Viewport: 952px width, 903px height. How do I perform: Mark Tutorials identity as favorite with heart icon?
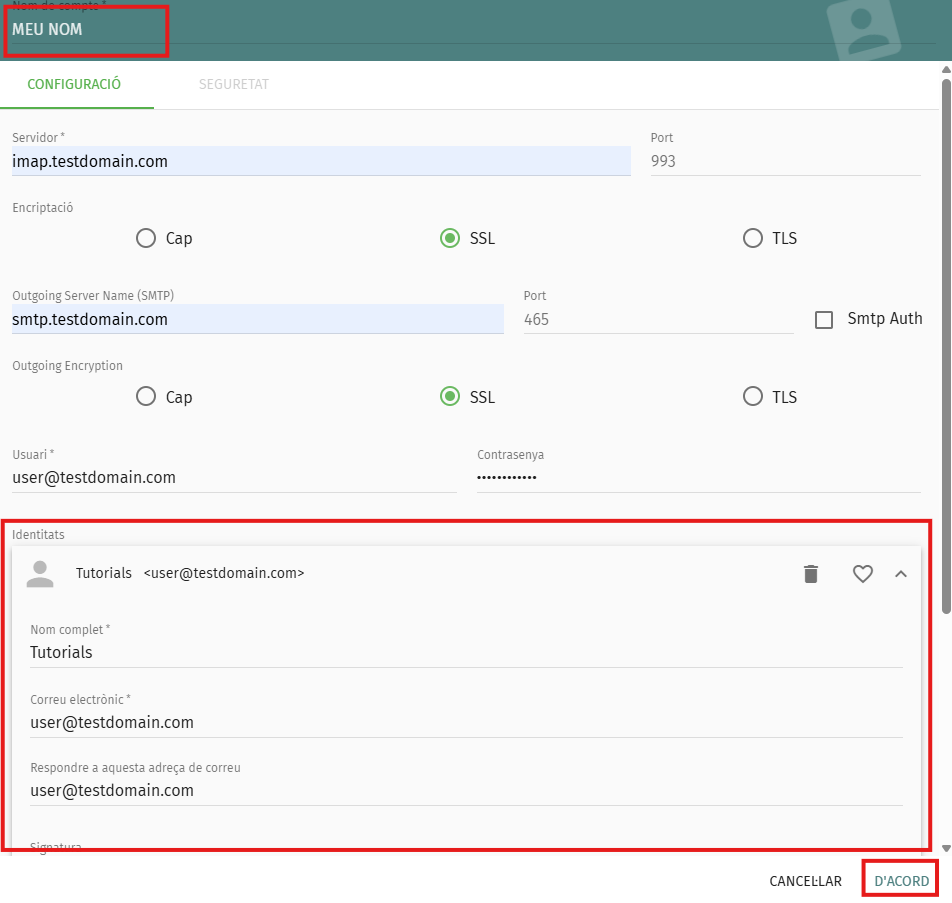coord(863,574)
